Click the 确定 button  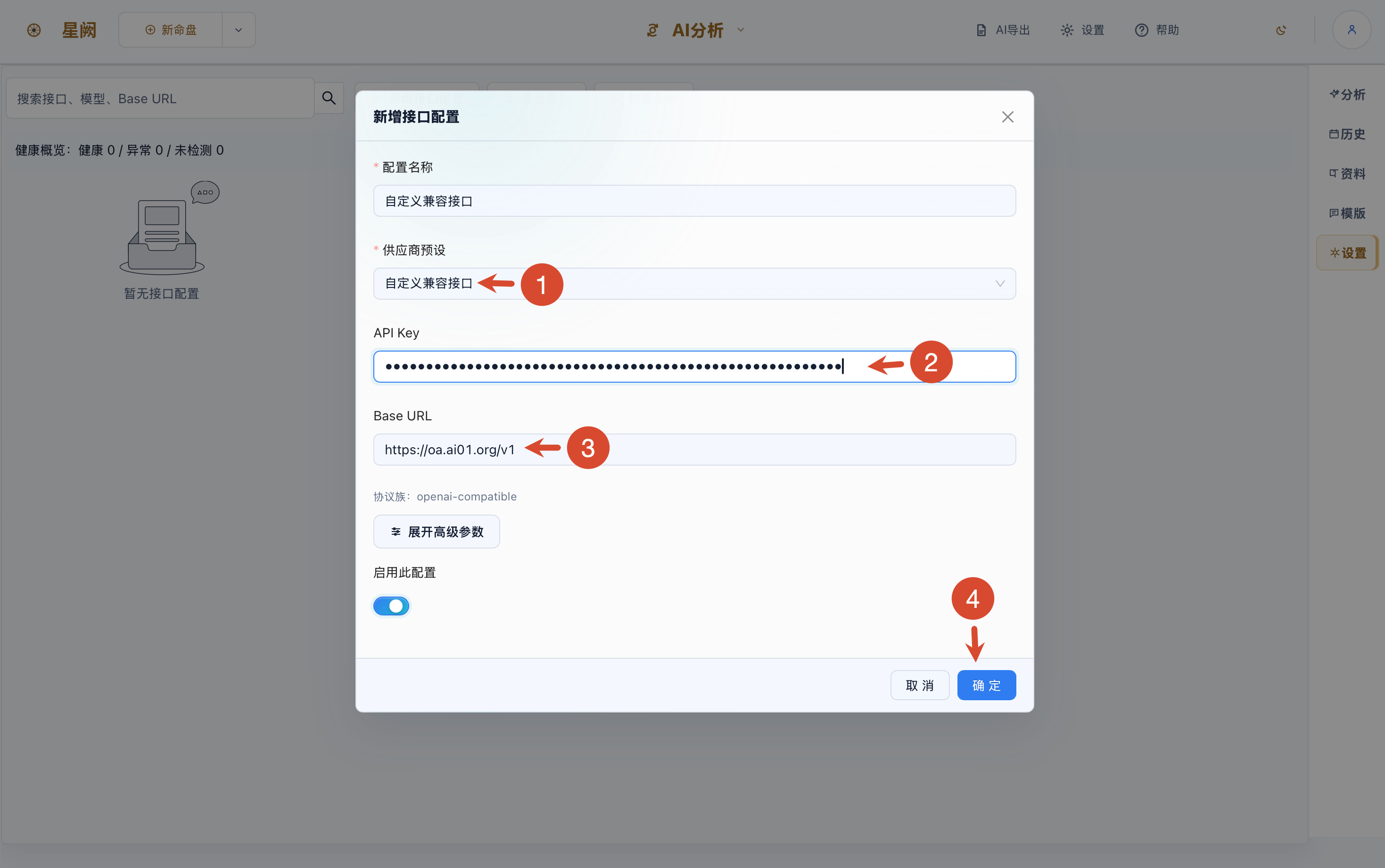986,685
